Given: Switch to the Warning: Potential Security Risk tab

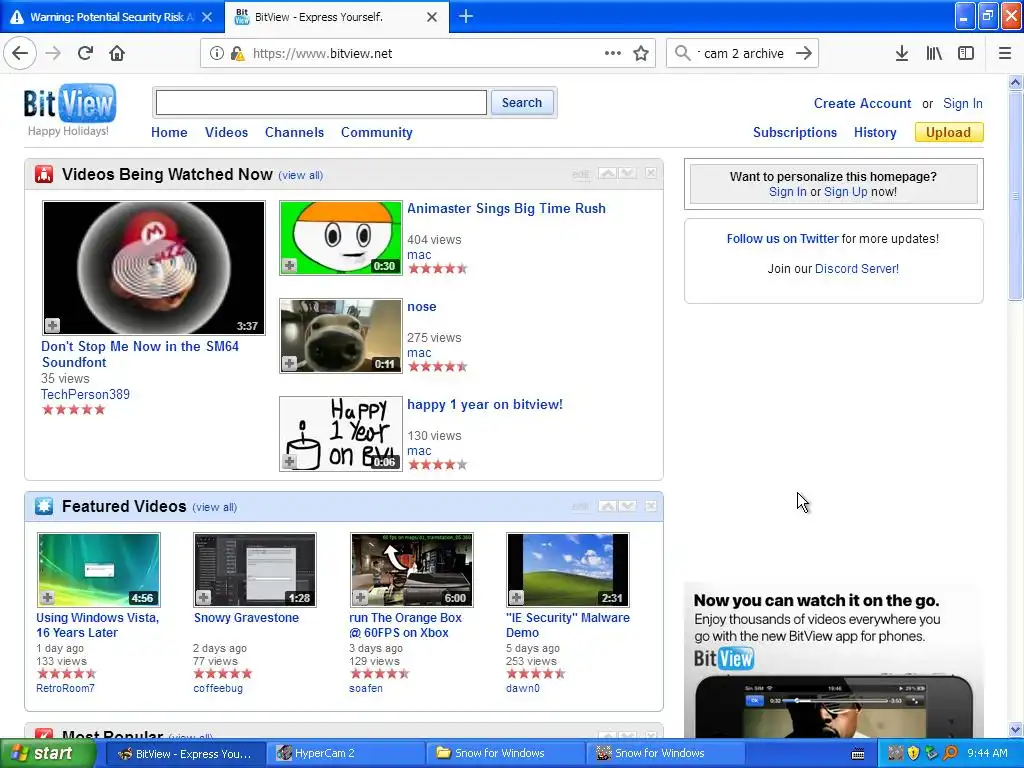Looking at the screenshot, I should coord(111,17).
